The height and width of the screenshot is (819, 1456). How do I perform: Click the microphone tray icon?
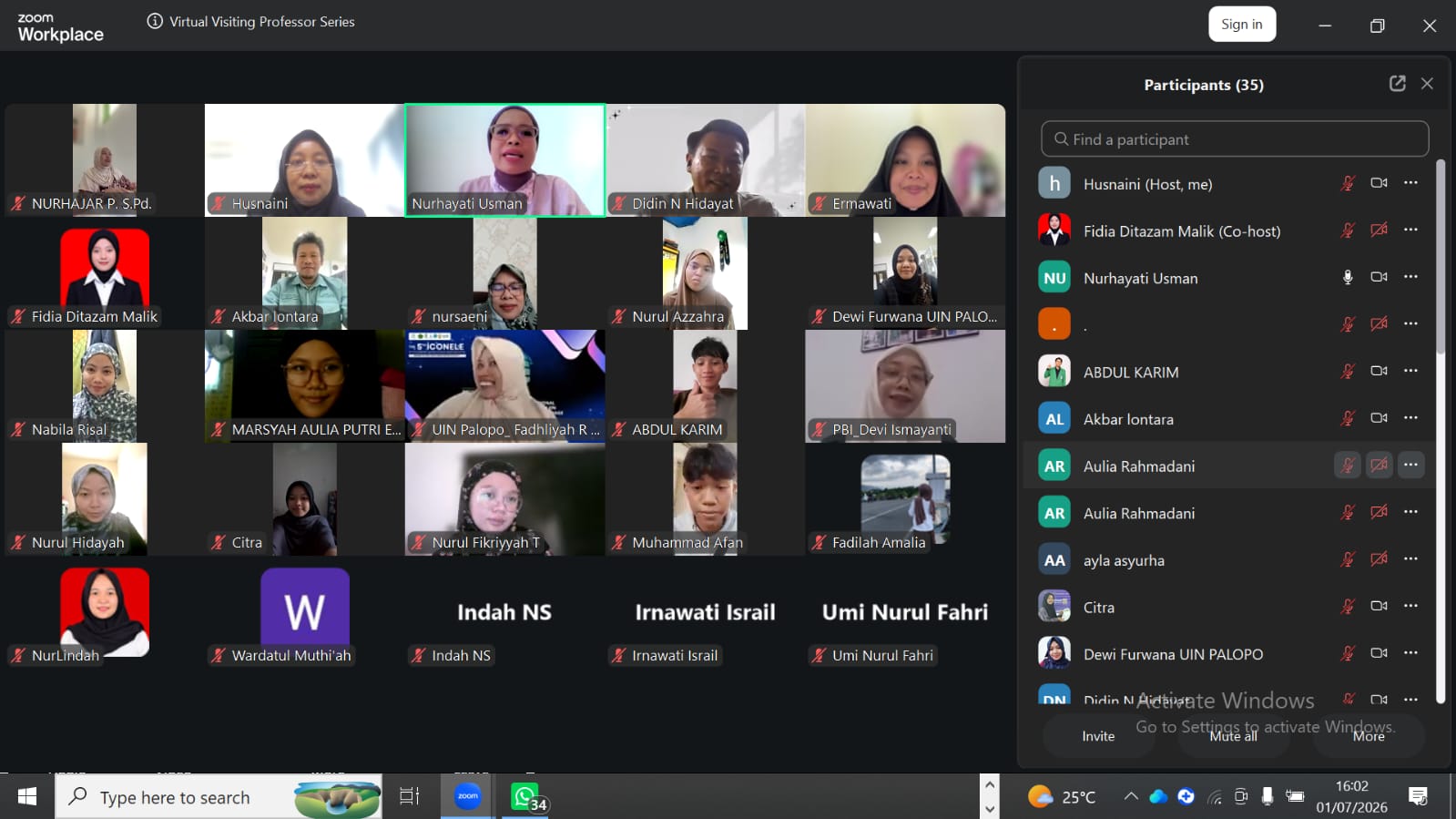1267,796
